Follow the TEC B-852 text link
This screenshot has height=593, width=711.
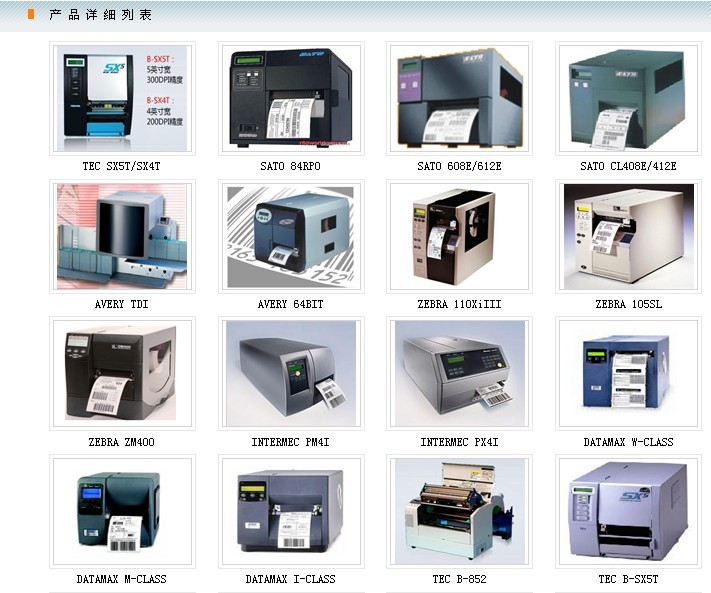point(460,579)
